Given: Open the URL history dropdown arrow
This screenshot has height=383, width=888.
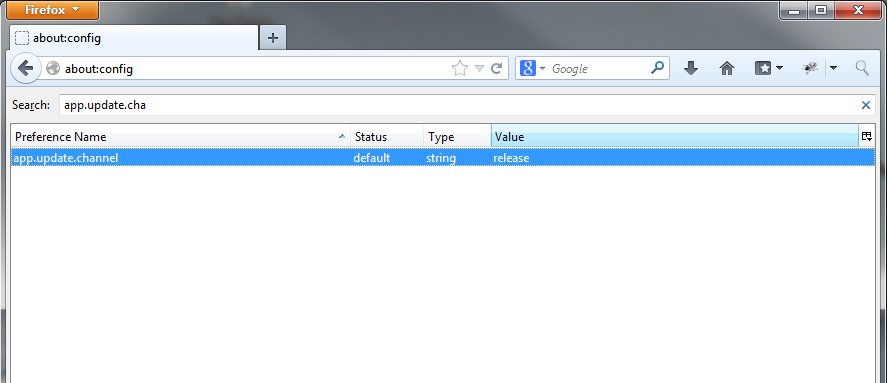Looking at the screenshot, I should point(479,69).
